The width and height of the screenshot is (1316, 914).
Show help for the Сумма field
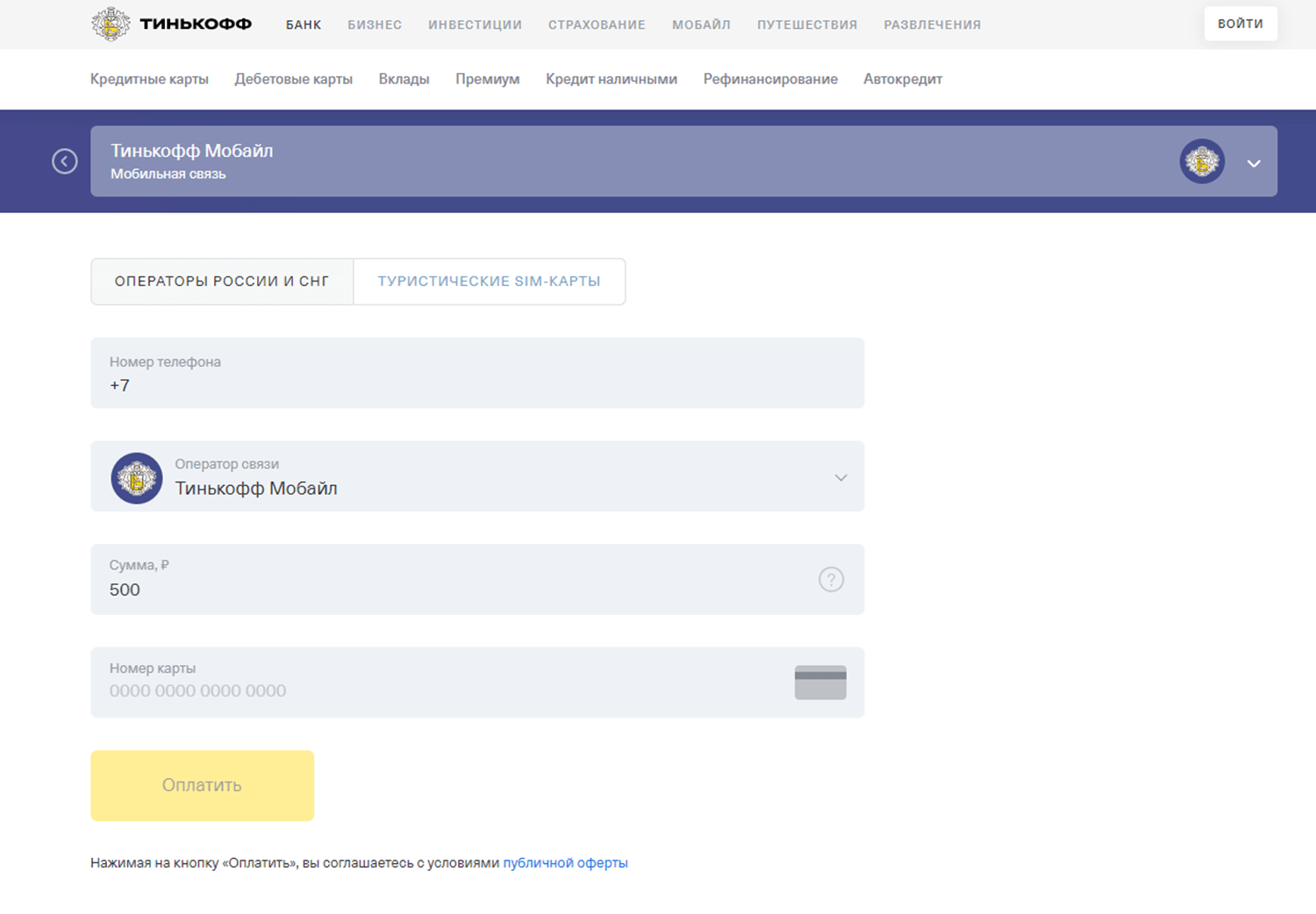pyautogui.click(x=831, y=579)
